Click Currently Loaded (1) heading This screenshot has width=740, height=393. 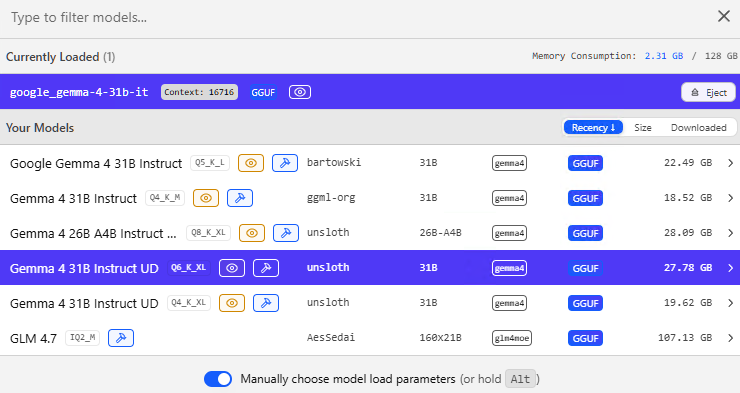tap(60, 57)
